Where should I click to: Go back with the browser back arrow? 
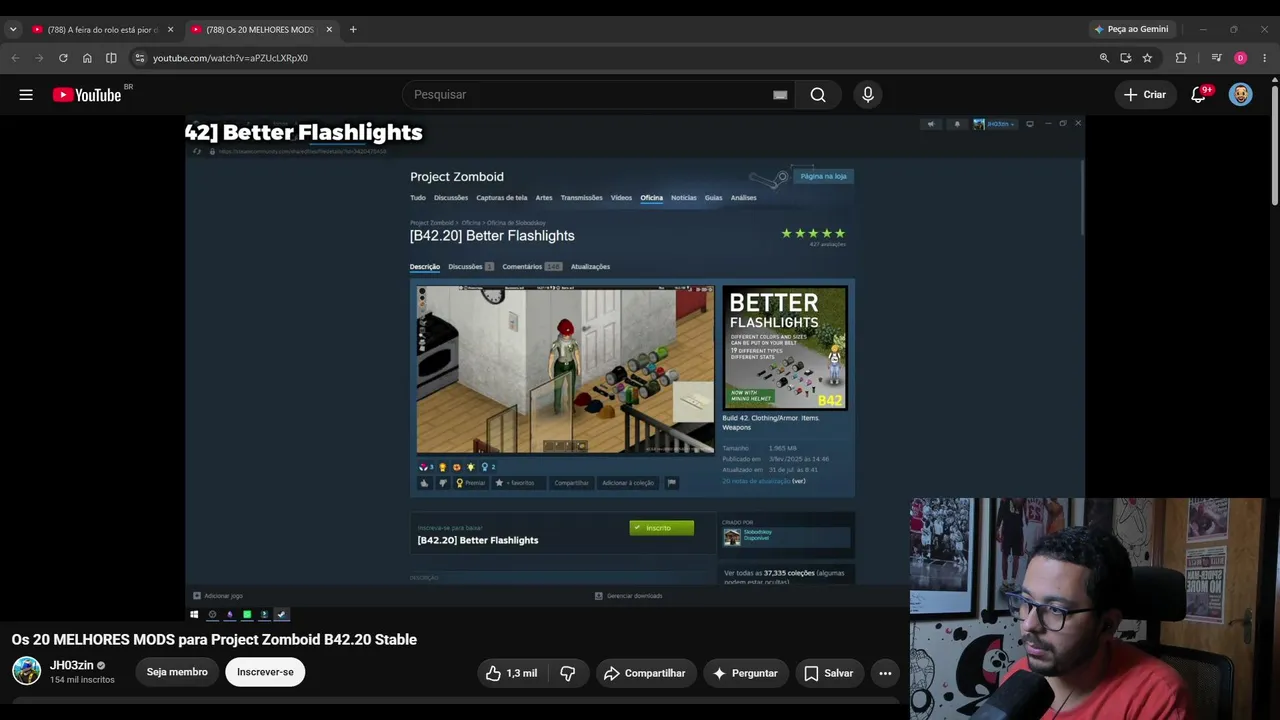click(x=15, y=58)
